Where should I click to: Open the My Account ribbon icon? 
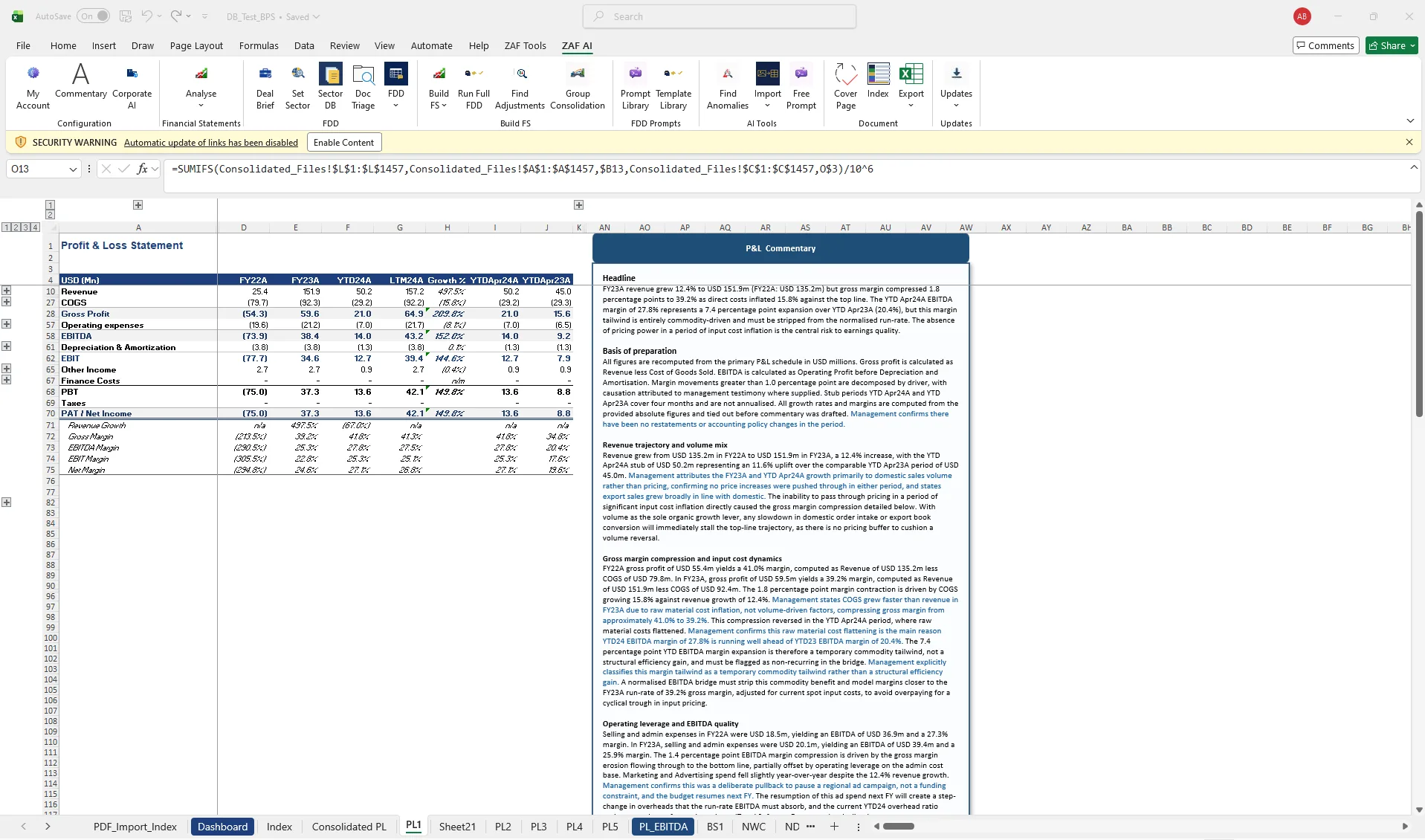pos(33,86)
